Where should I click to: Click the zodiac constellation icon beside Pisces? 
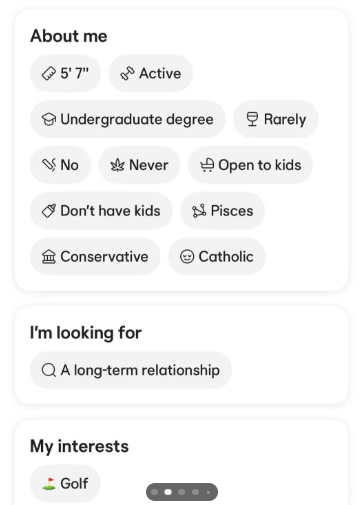[199, 211]
